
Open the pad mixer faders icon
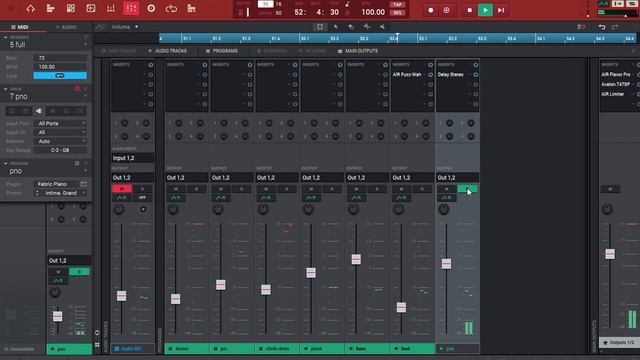point(111,8)
